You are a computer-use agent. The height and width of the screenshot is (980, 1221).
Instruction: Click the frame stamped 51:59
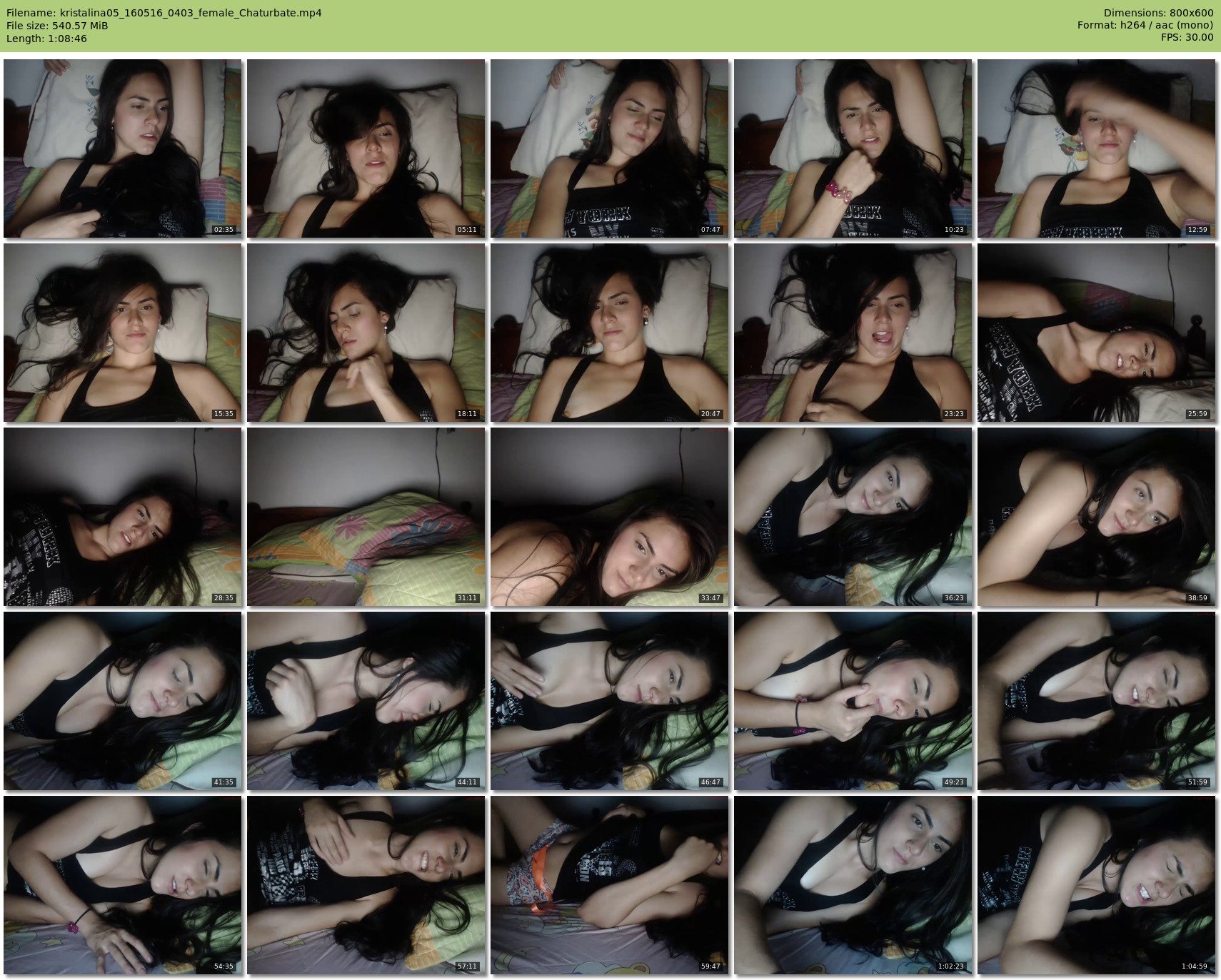(x=1097, y=701)
